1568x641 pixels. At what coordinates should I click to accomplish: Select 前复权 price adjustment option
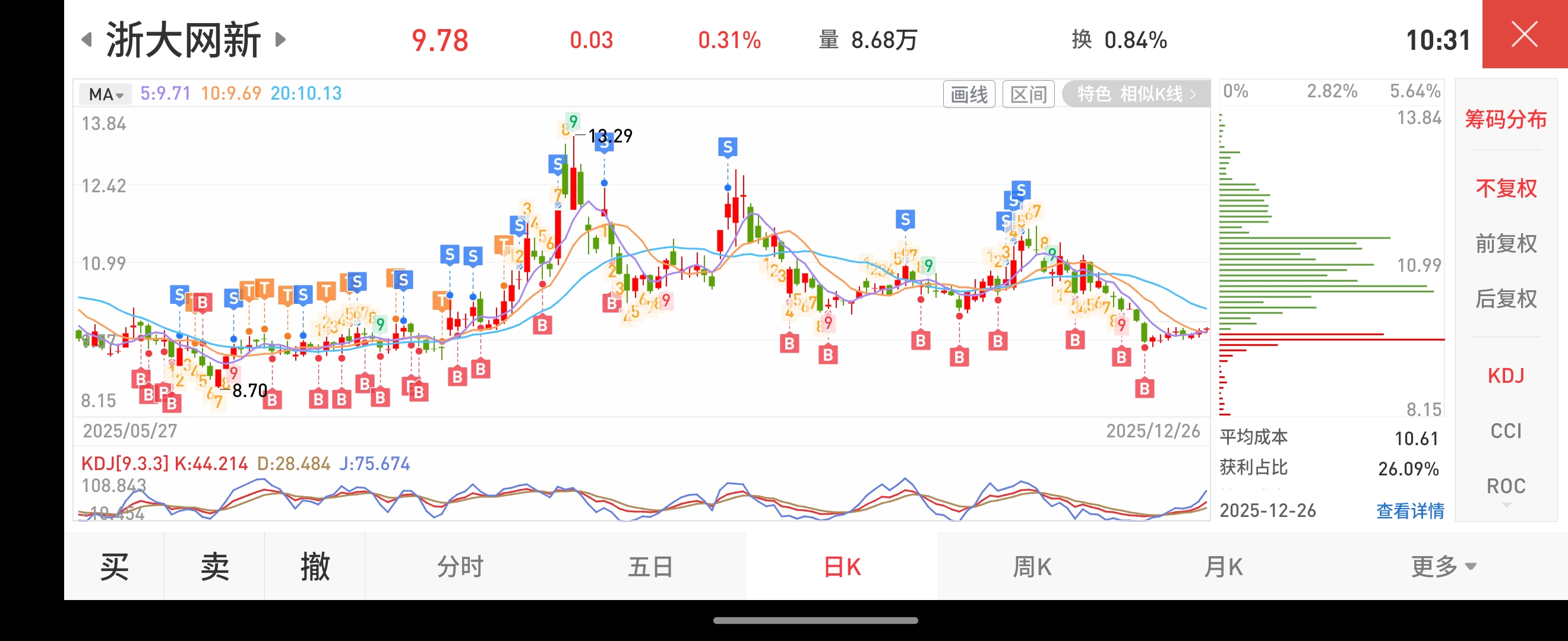[x=1506, y=244]
